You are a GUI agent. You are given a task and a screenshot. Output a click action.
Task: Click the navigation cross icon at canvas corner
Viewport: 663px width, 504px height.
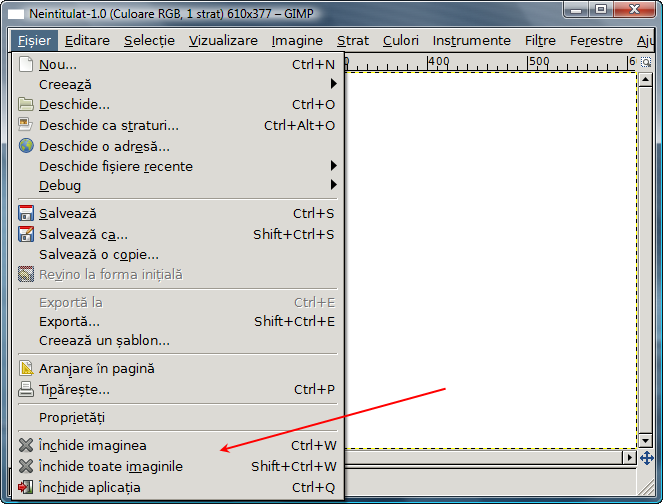tap(647, 457)
